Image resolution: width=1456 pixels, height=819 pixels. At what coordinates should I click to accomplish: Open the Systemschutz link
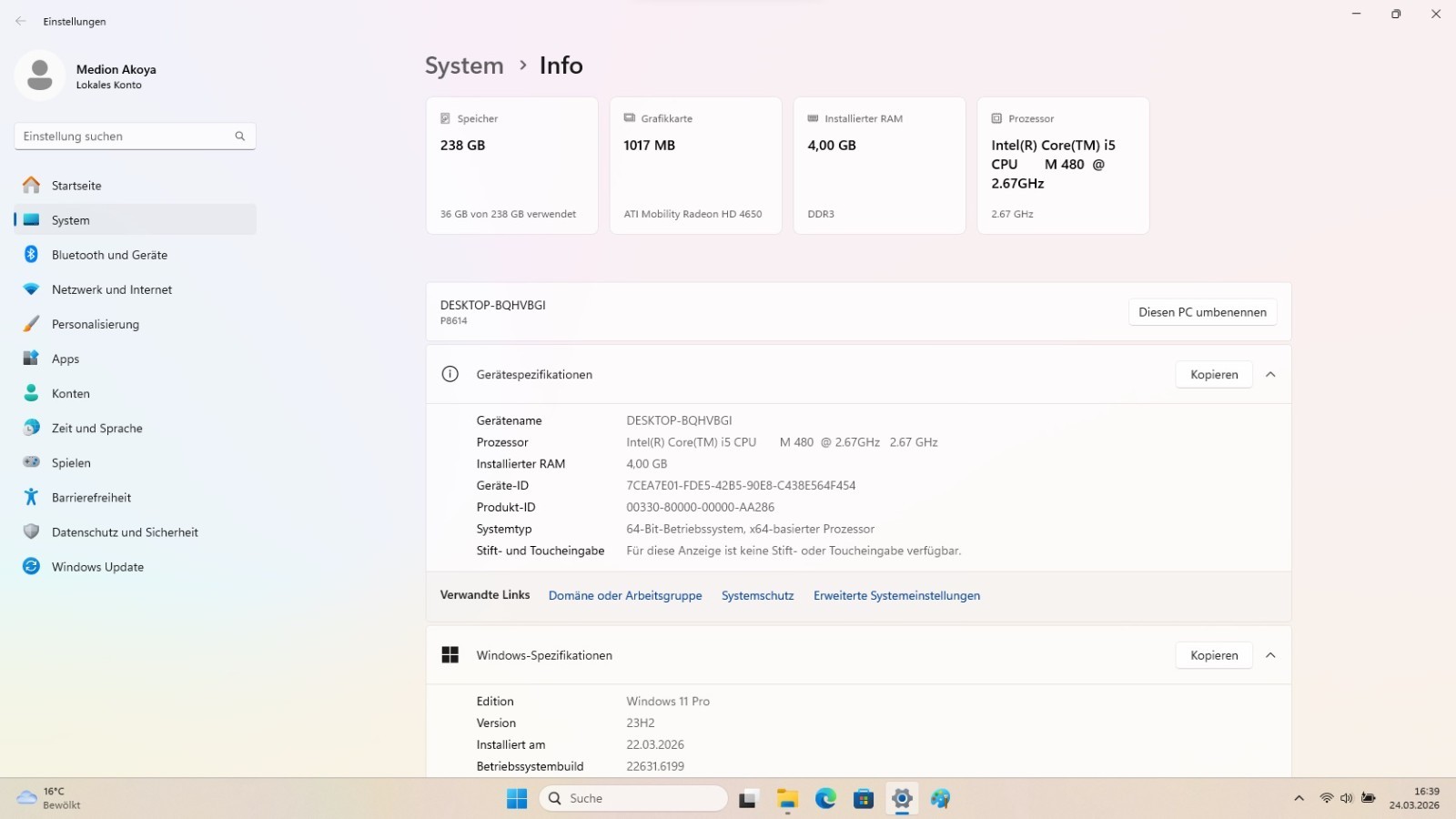point(757,596)
